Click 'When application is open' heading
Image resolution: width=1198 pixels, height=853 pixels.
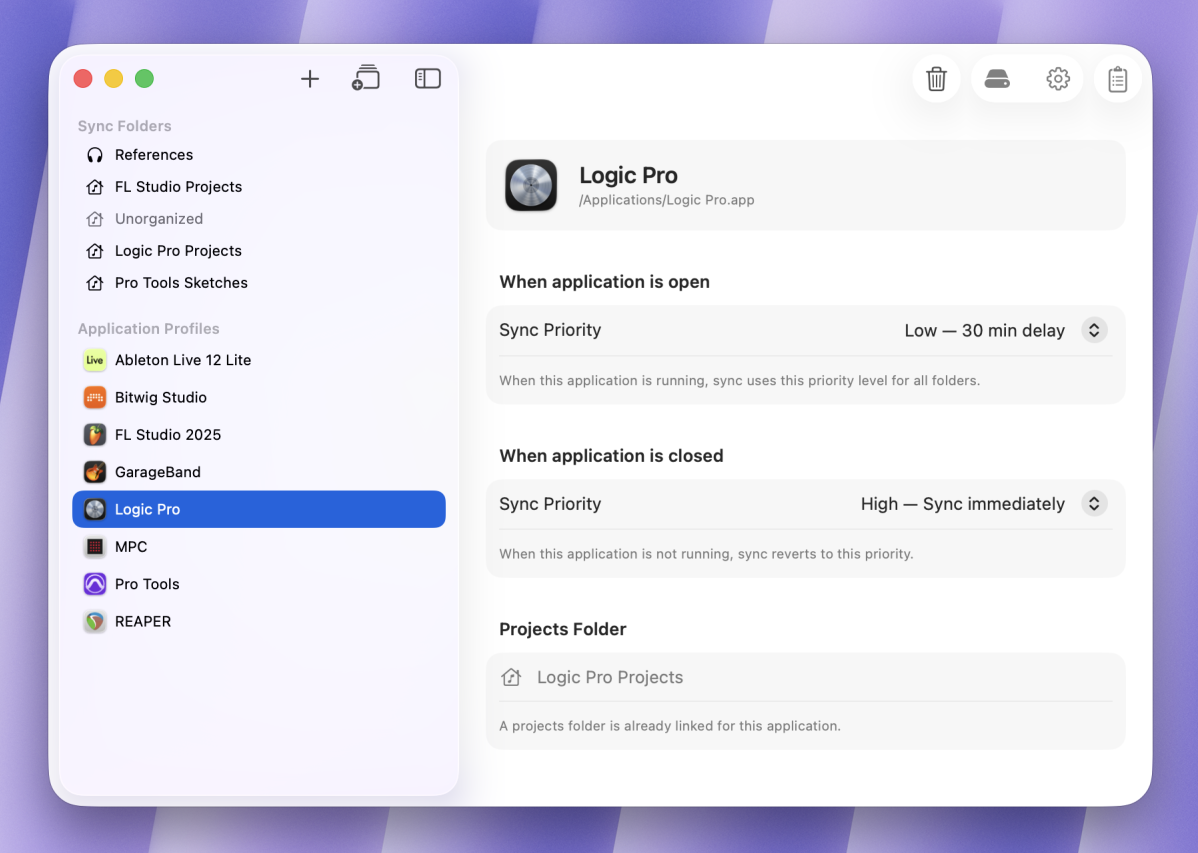click(x=604, y=282)
